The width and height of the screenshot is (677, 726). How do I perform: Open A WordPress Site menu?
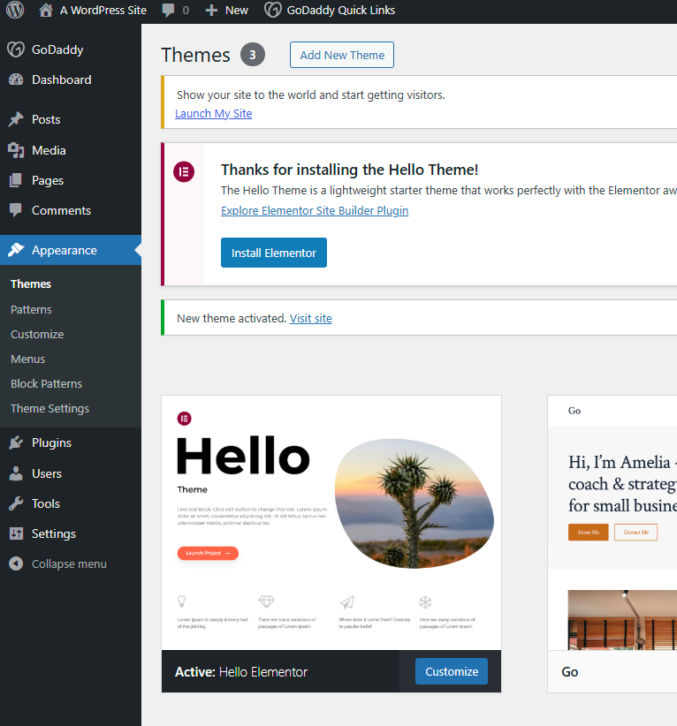(x=103, y=10)
